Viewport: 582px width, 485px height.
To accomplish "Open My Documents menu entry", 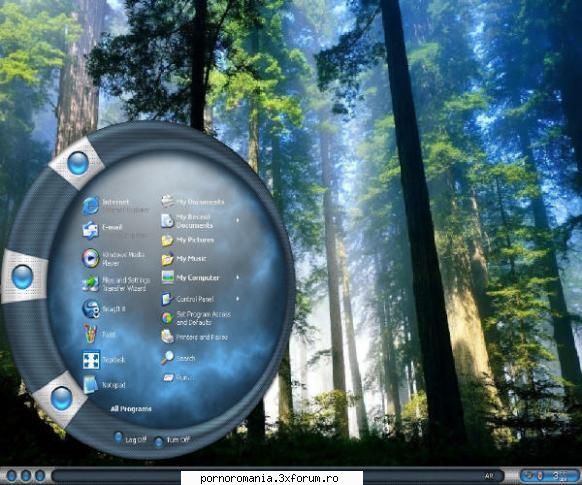I will (193, 201).
